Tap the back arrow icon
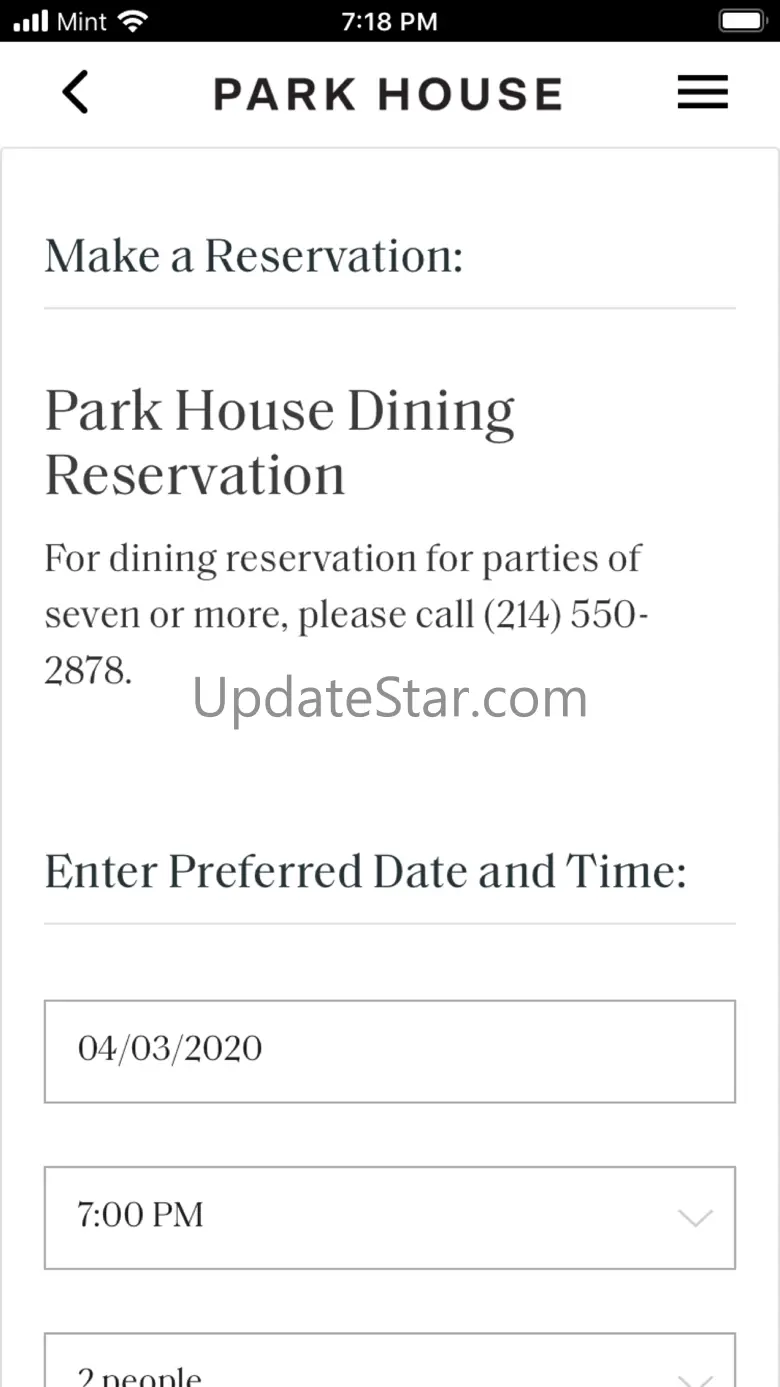This screenshot has width=780, height=1387. pos(75,93)
